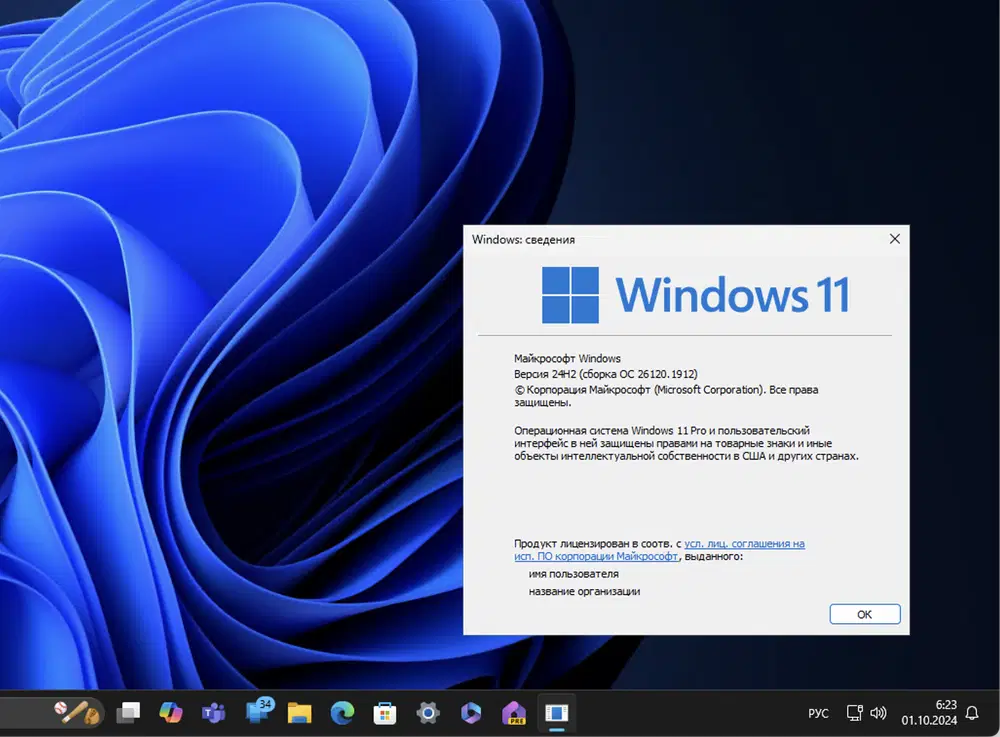Open the volume speaker tray icon
The width and height of the screenshot is (1000, 737).
click(x=878, y=713)
